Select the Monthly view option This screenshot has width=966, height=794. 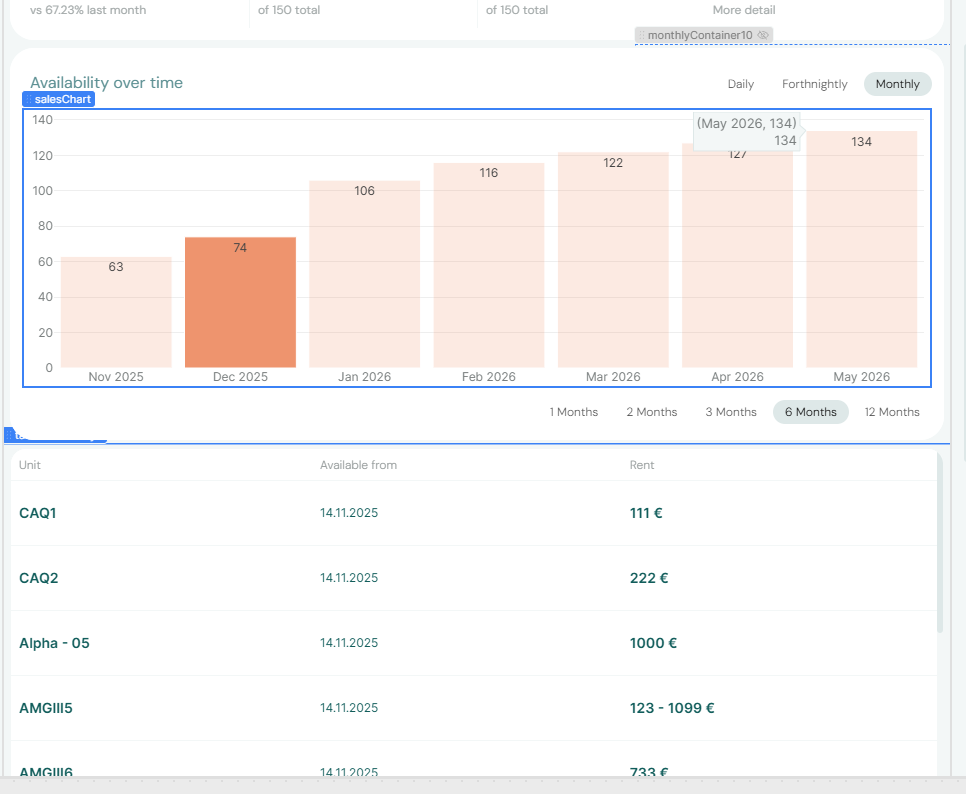[897, 84]
